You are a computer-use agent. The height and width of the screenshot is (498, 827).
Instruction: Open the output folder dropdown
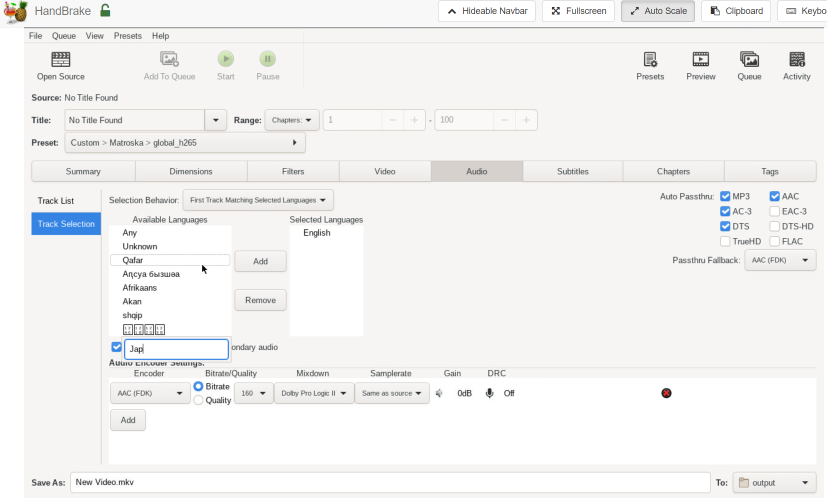774,483
